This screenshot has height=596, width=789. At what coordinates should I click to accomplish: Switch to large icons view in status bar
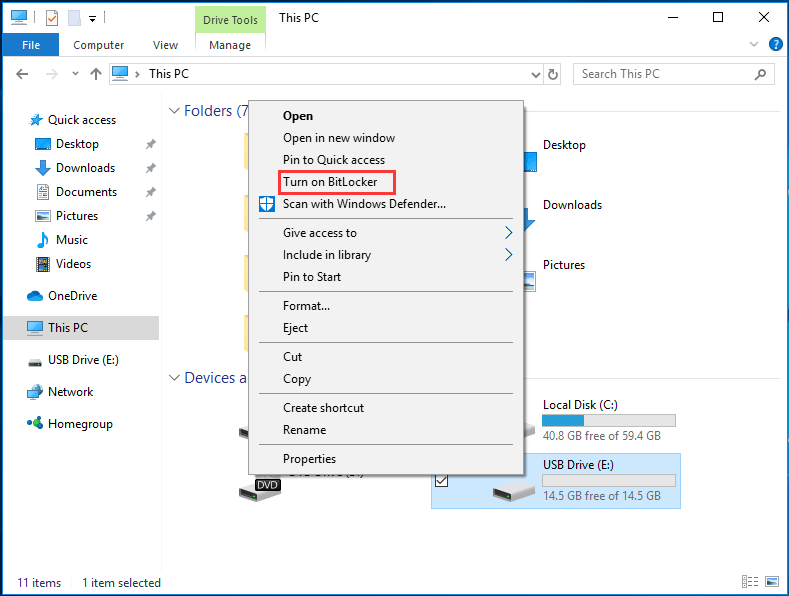[772, 582]
